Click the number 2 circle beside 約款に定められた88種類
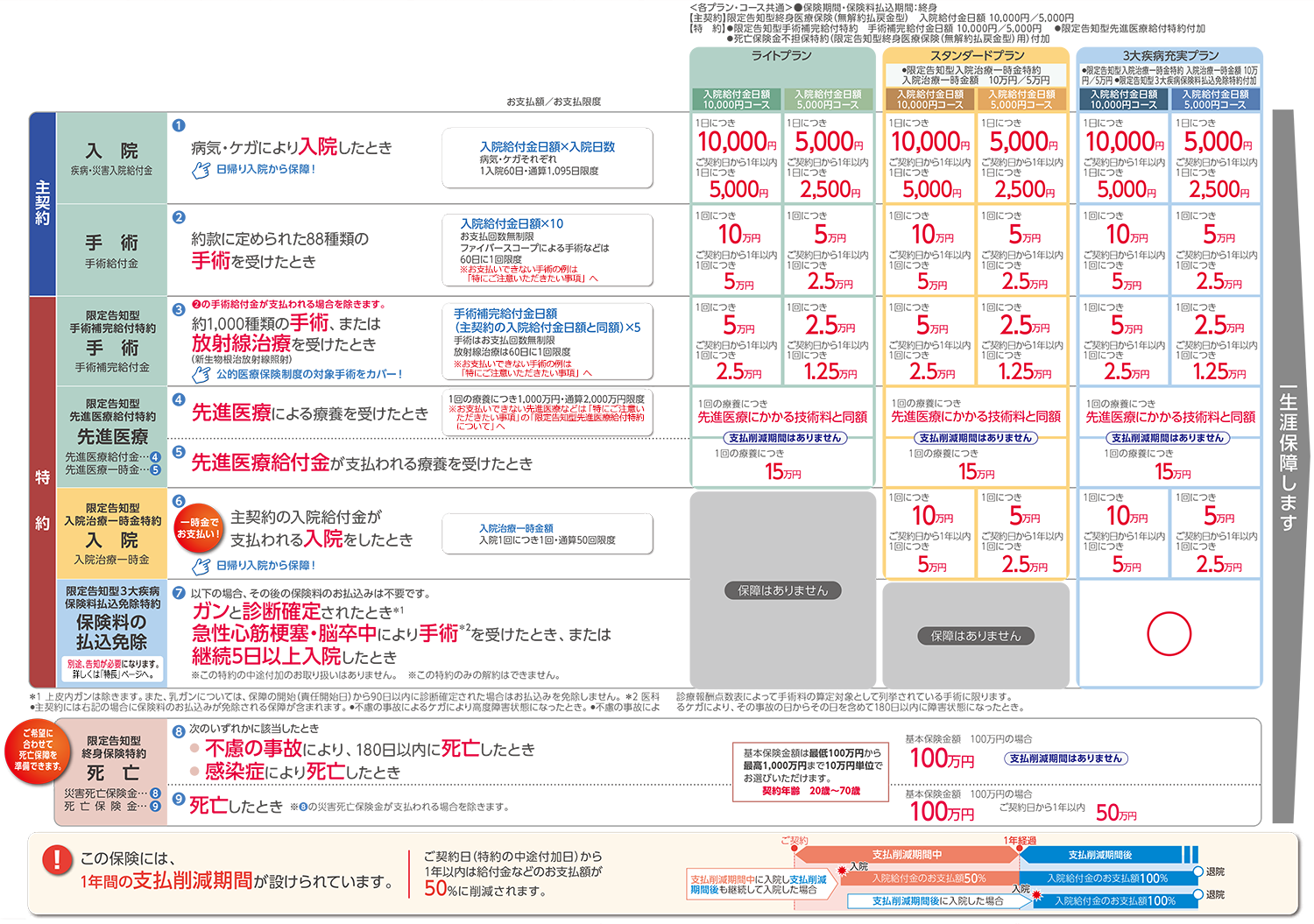Viewport: 1314px width, 924px height. (179, 217)
